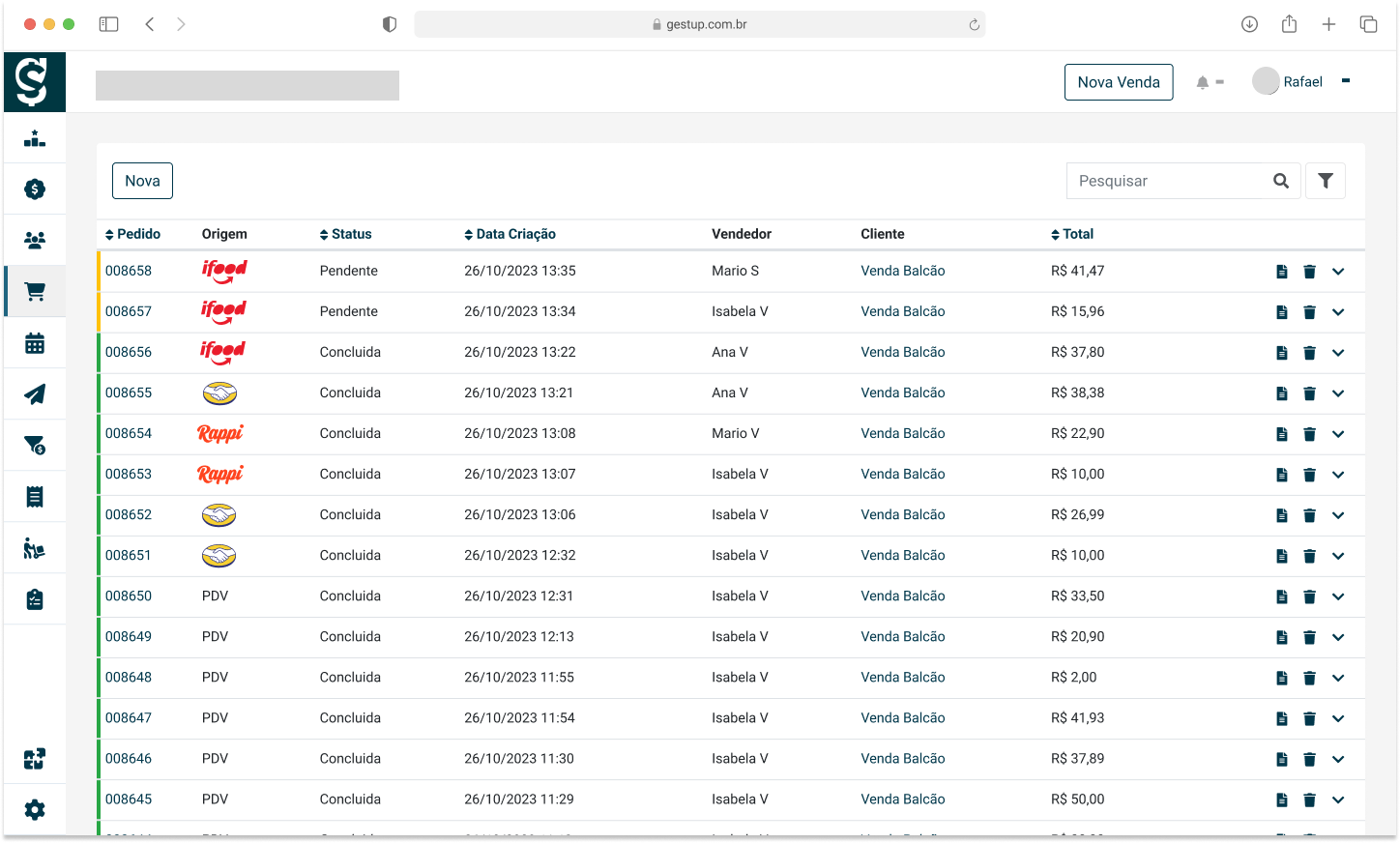Image resolution: width=1400 pixels, height=843 pixels.
Task: Expand details of order 008646
Action: (x=1338, y=759)
